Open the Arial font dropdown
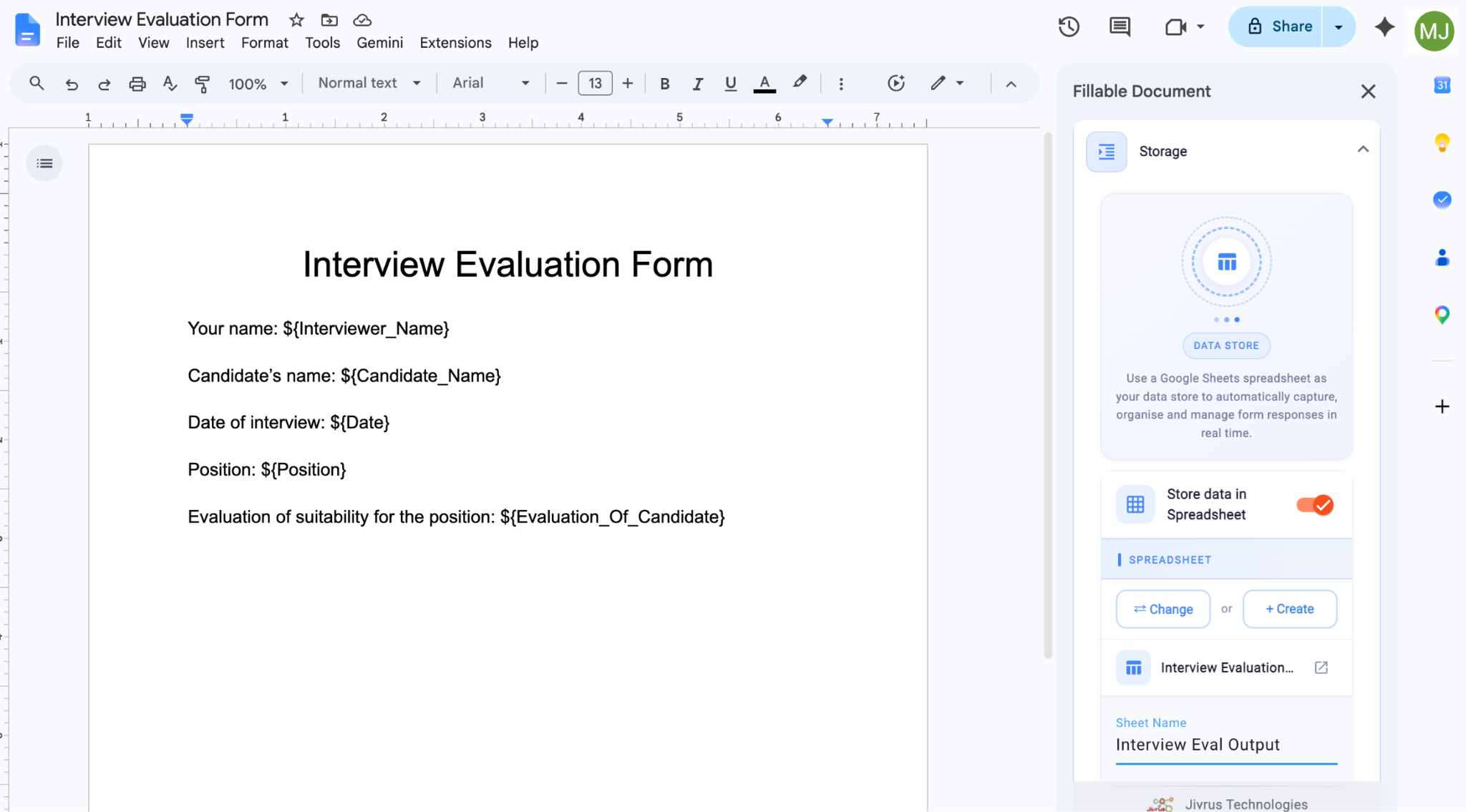The height and width of the screenshot is (812, 1466). coord(491,83)
